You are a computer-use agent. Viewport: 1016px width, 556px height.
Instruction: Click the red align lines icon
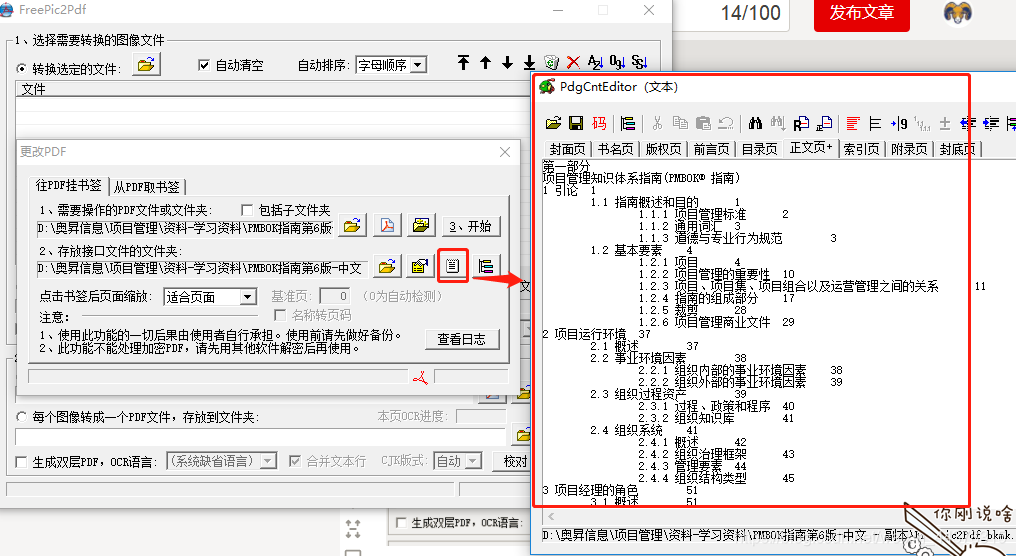[x=853, y=123]
